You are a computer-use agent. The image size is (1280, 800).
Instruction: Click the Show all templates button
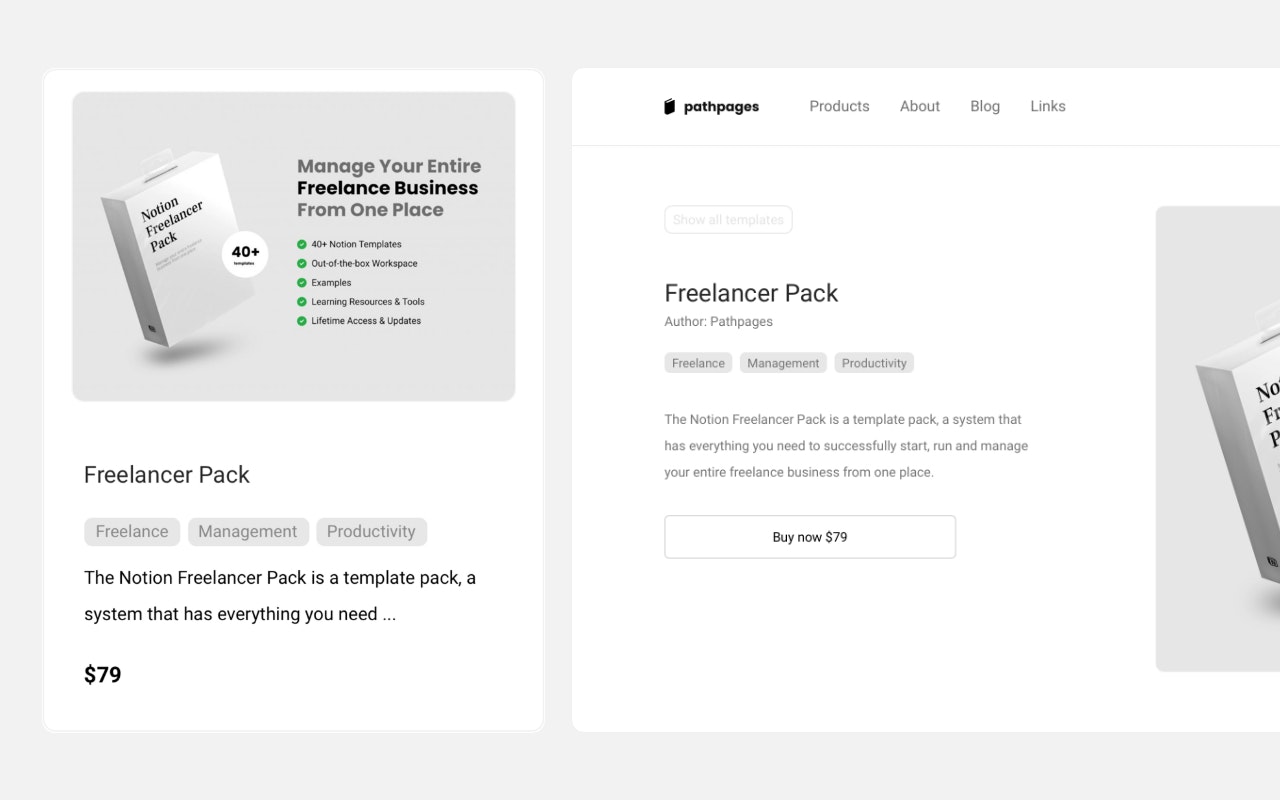(728, 219)
